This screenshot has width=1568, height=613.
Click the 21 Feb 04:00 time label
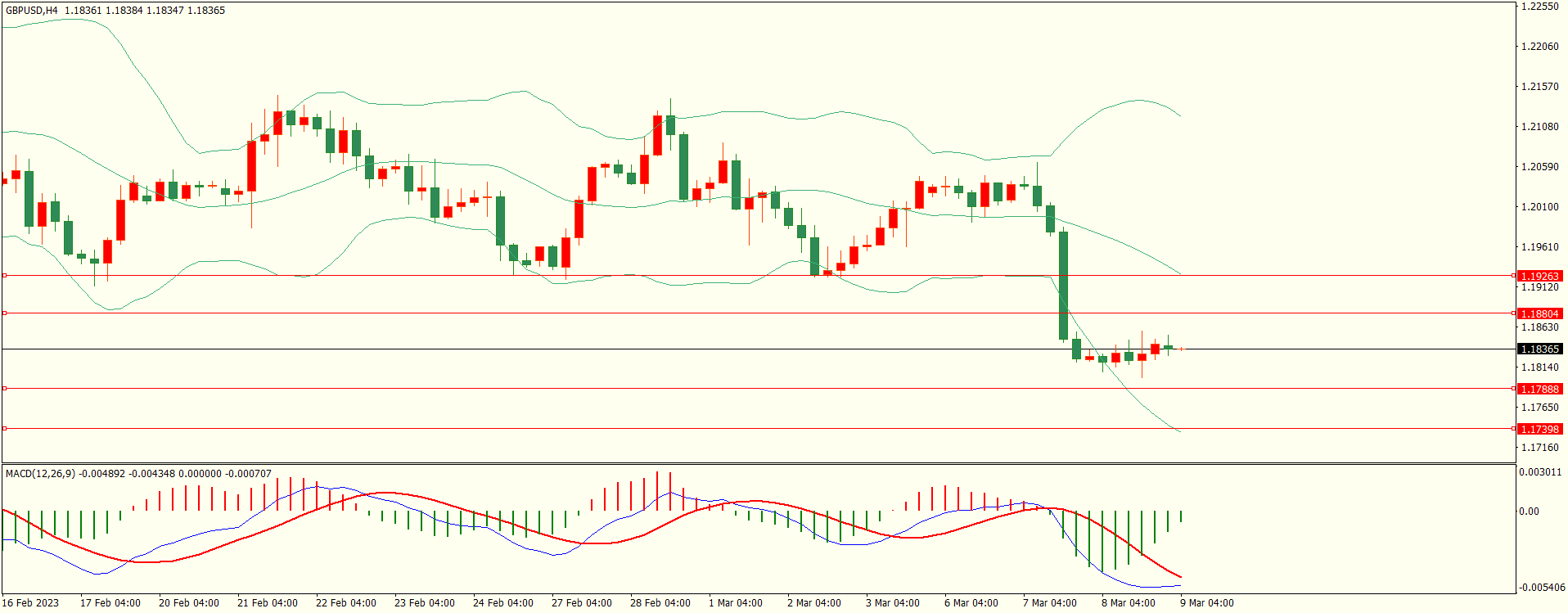tap(268, 603)
